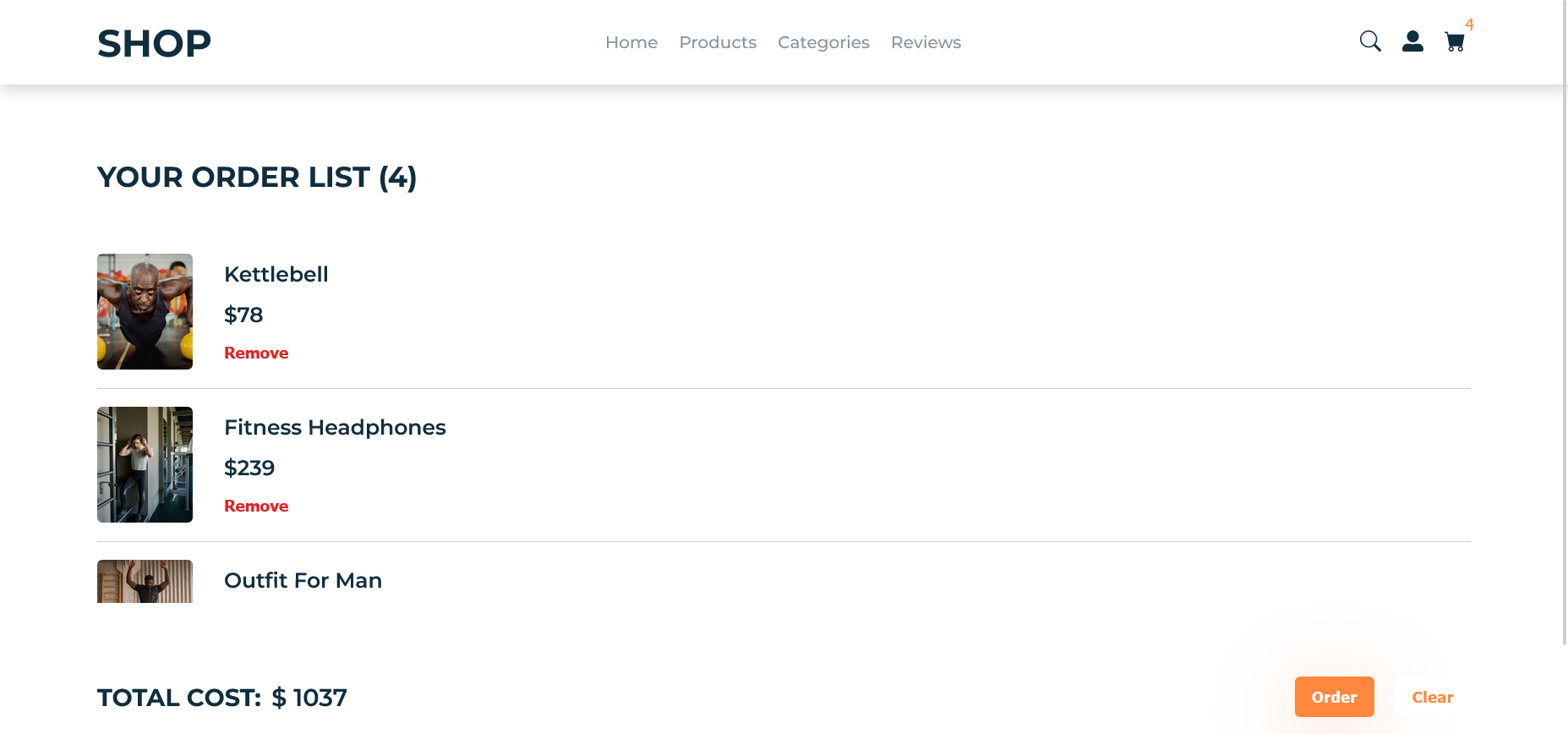Click the SHOP logo

pyautogui.click(x=154, y=42)
